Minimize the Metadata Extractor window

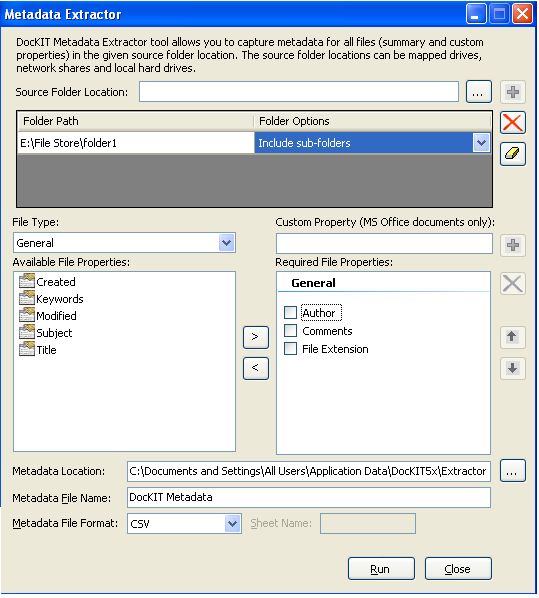coord(476,14)
